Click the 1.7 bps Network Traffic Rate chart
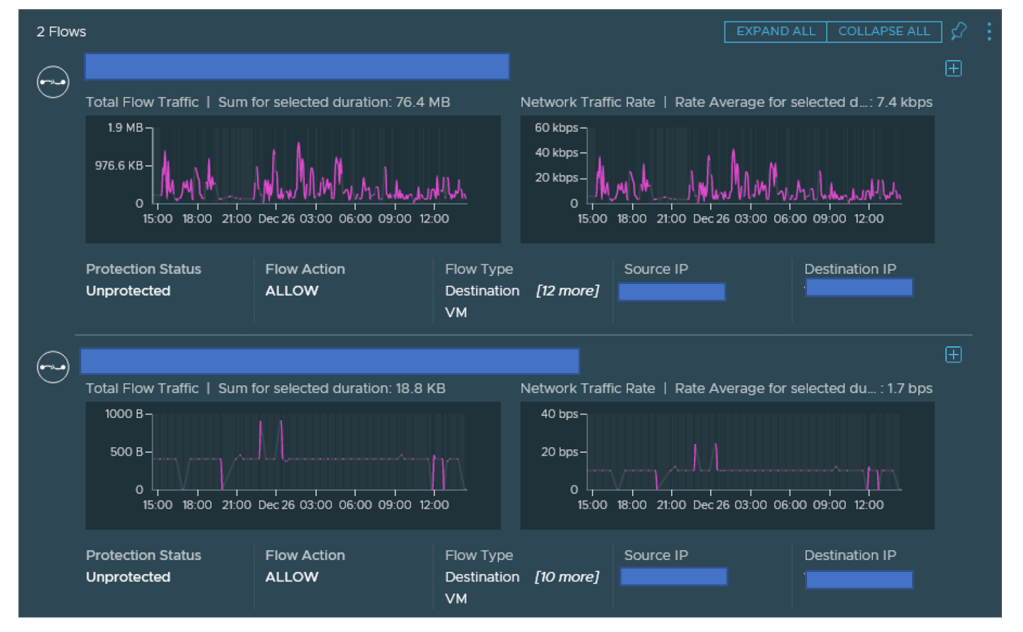The image size is (1023, 632). 727,465
